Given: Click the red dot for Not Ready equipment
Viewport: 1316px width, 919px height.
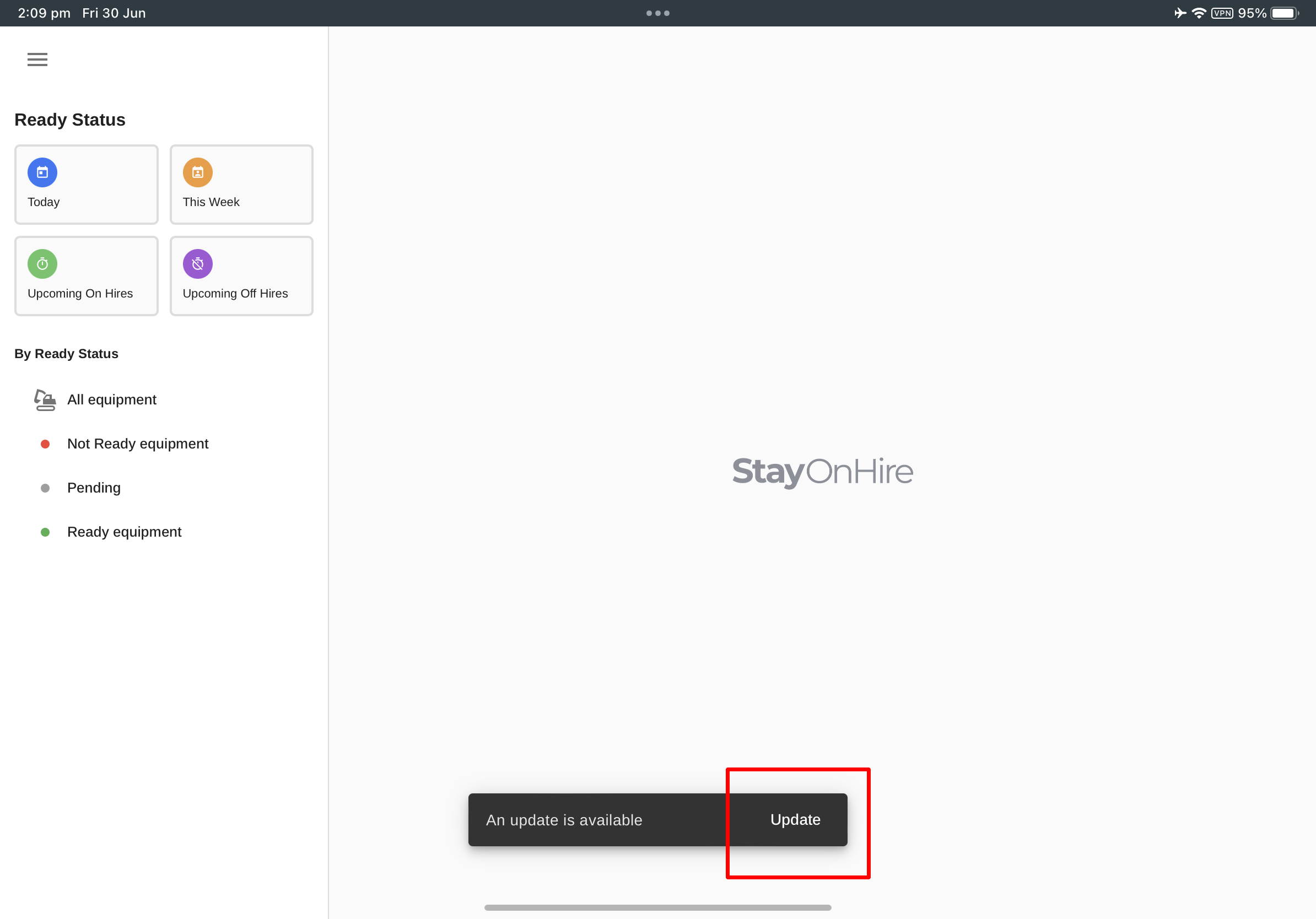Looking at the screenshot, I should point(45,444).
